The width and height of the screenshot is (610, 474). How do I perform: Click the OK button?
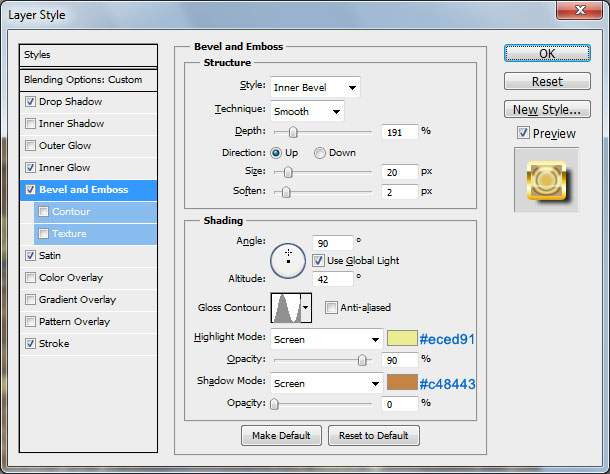click(x=547, y=53)
